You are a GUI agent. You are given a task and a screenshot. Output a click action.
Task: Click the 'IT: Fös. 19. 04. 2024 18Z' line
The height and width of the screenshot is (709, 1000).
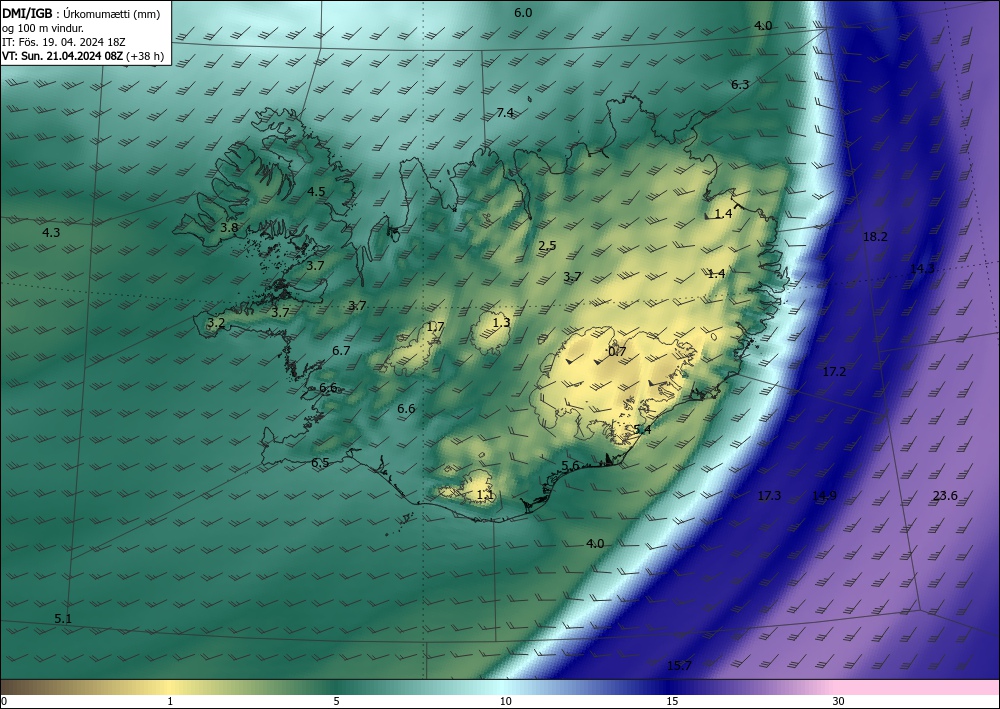[64, 42]
